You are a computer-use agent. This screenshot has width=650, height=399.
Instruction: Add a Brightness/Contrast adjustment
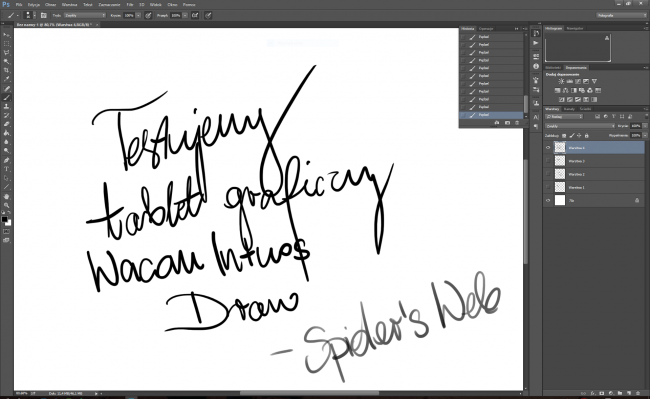point(561,81)
